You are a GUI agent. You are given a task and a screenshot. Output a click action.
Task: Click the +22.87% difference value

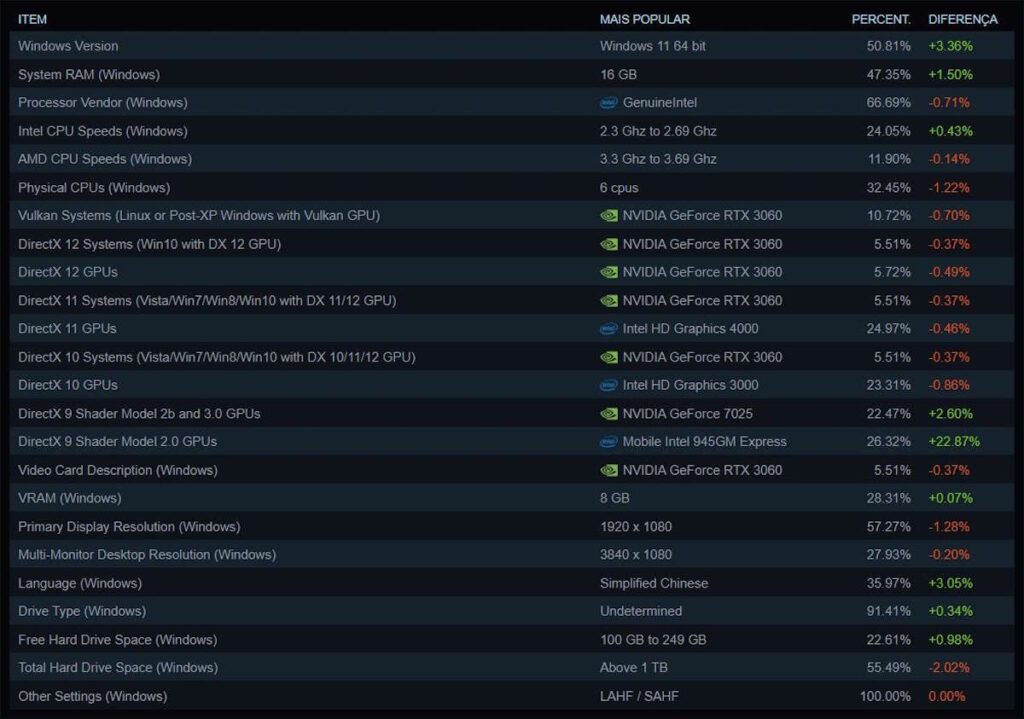pyautogui.click(x=954, y=441)
